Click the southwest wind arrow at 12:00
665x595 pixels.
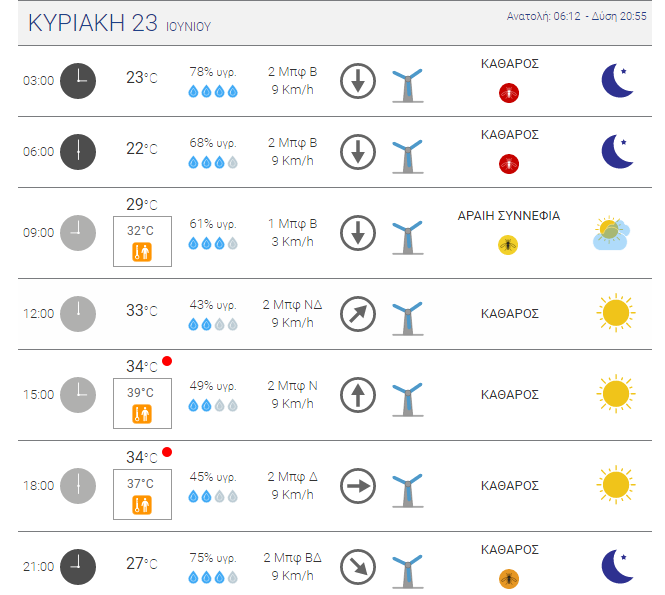(358, 314)
